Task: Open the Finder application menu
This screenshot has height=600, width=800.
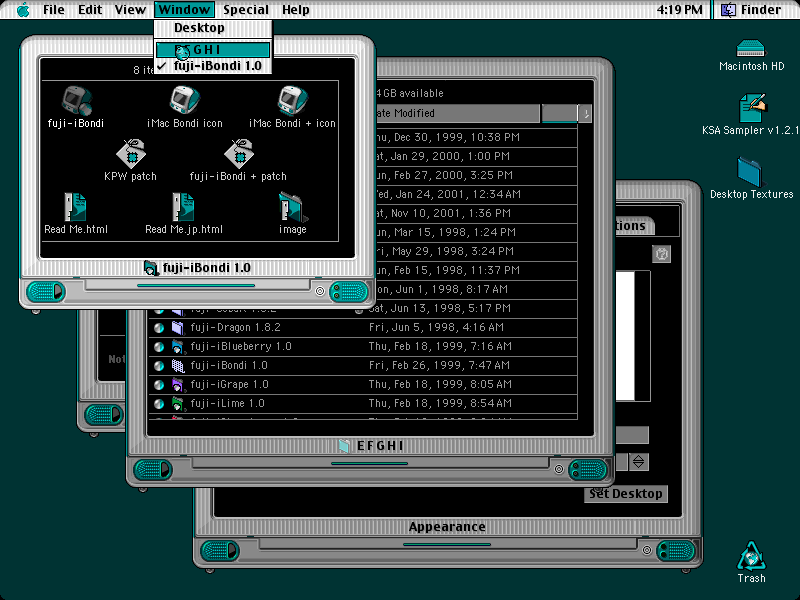Action: click(751, 10)
